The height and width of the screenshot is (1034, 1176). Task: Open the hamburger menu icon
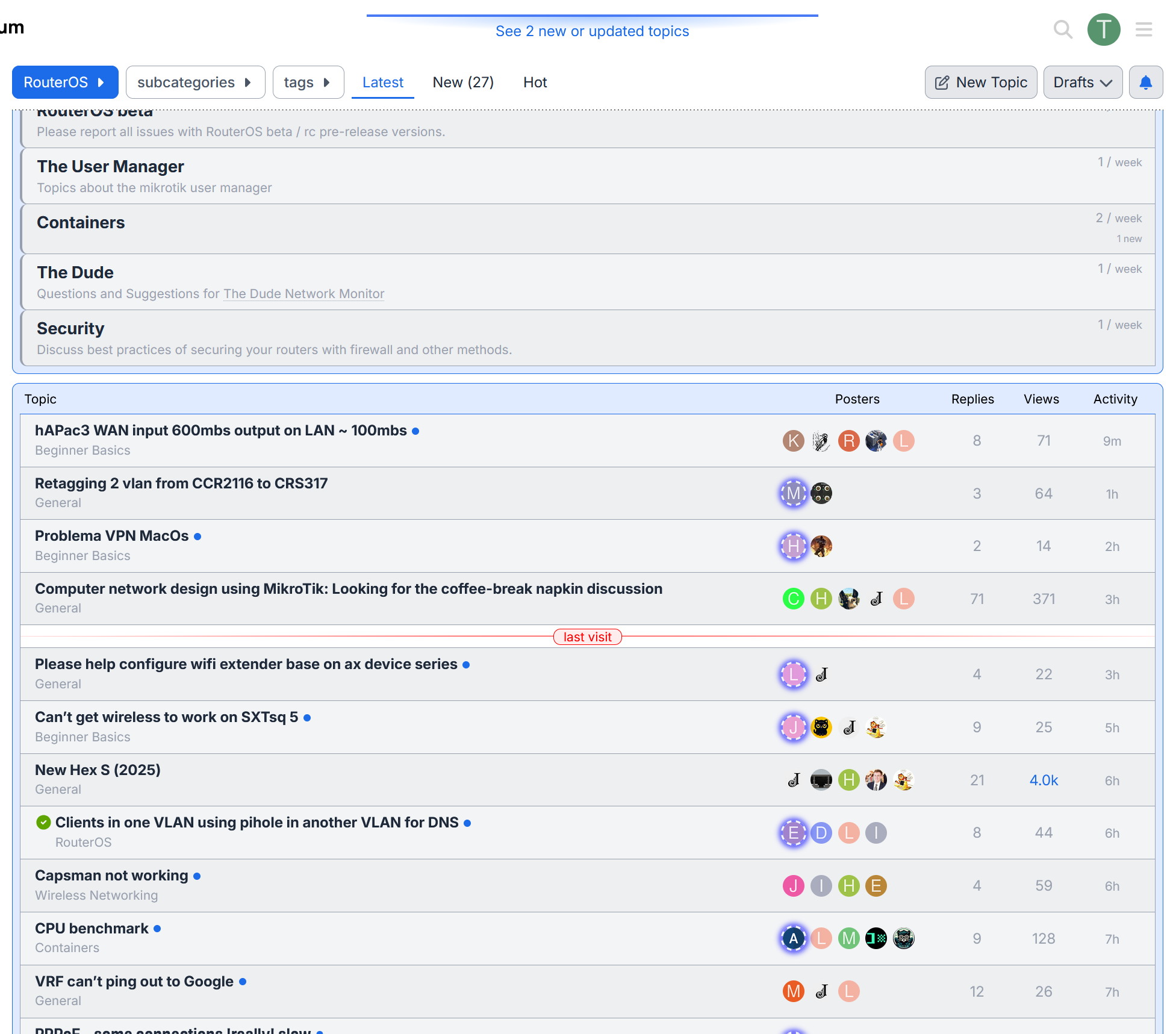click(x=1143, y=29)
